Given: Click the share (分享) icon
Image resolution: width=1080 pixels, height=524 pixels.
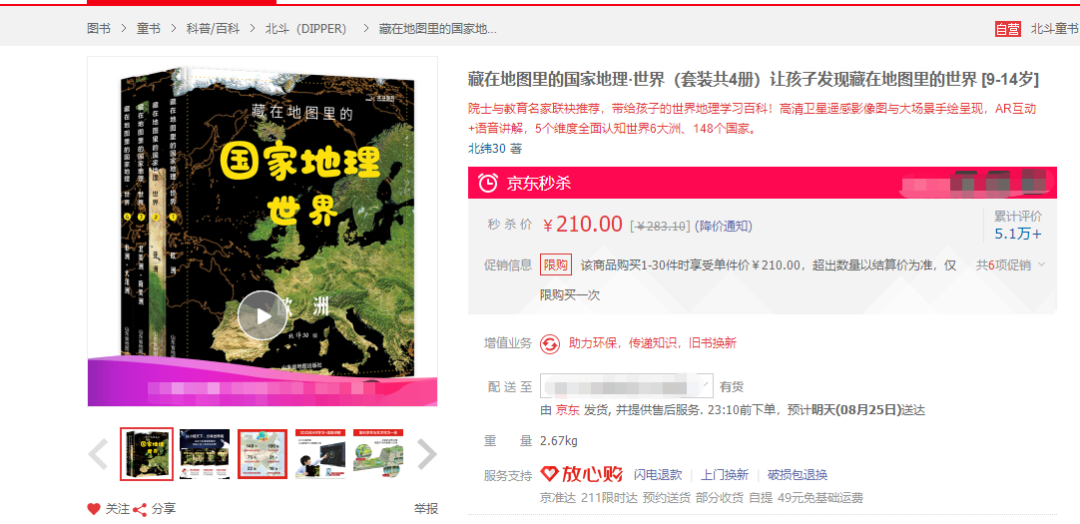Looking at the screenshot, I should (x=140, y=510).
